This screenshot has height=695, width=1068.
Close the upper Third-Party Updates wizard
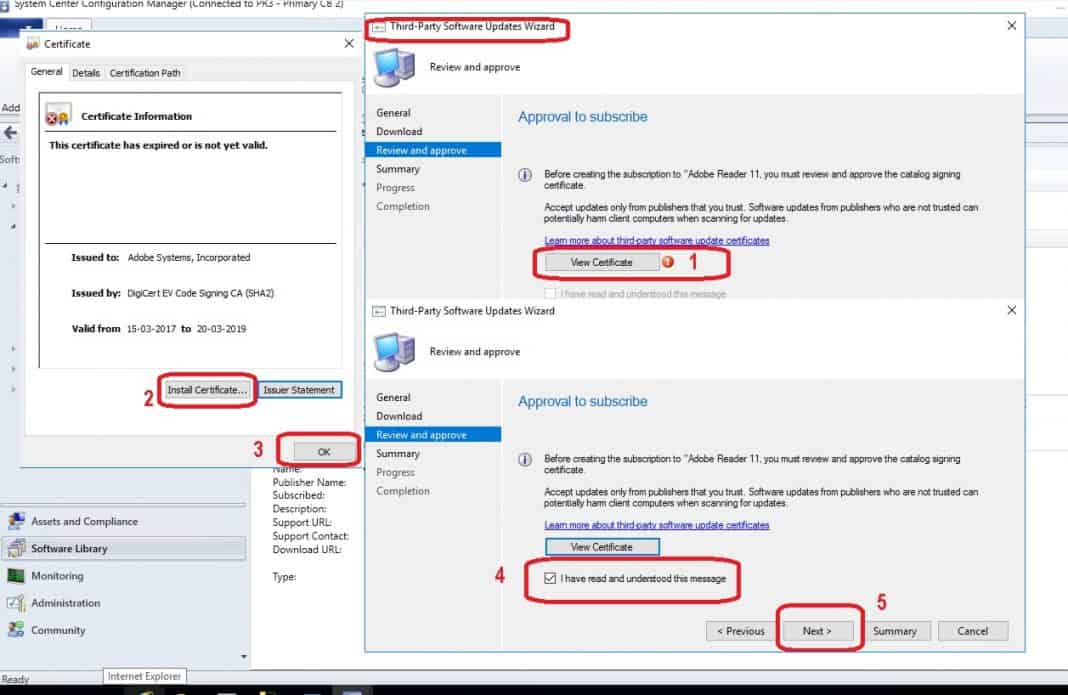tap(1011, 25)
